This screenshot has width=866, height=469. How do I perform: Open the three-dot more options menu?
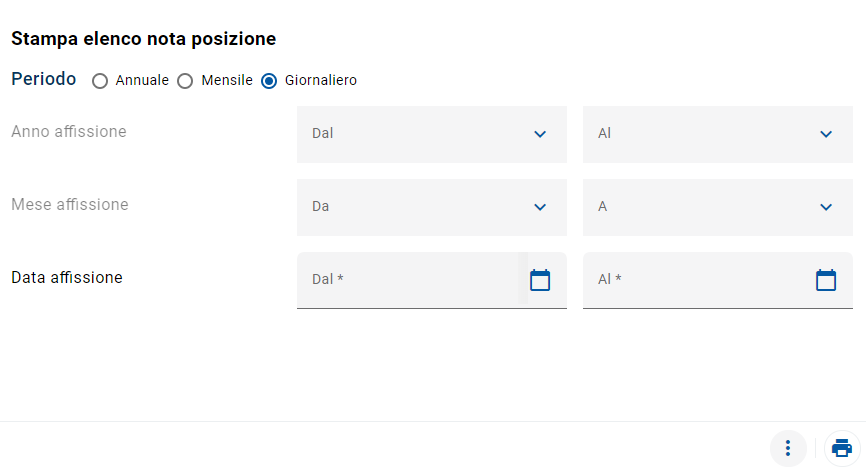tap(788, 448)
